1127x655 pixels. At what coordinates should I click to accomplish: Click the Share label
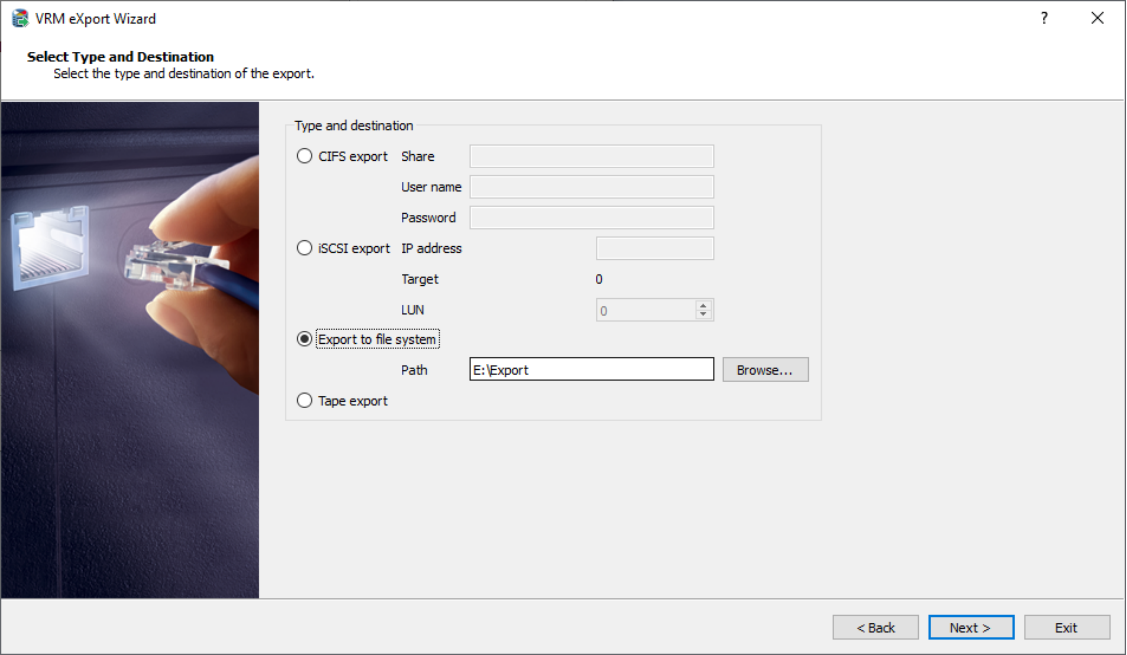(x=418, y=157)
